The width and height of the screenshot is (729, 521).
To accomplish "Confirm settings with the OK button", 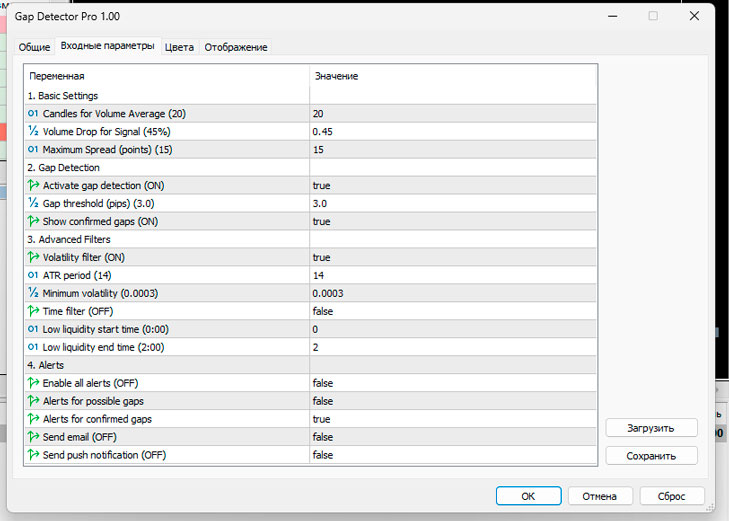I will 528,496.
